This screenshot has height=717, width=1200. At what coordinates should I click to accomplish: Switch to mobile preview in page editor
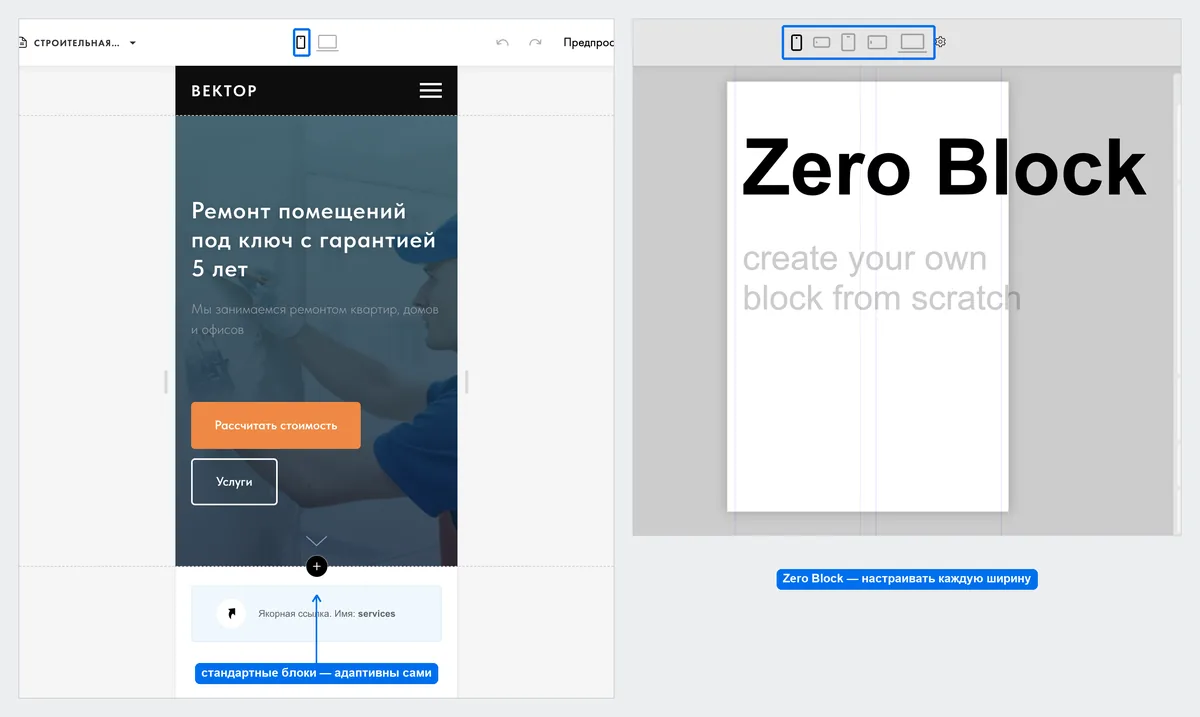click(x=301, y=43)
